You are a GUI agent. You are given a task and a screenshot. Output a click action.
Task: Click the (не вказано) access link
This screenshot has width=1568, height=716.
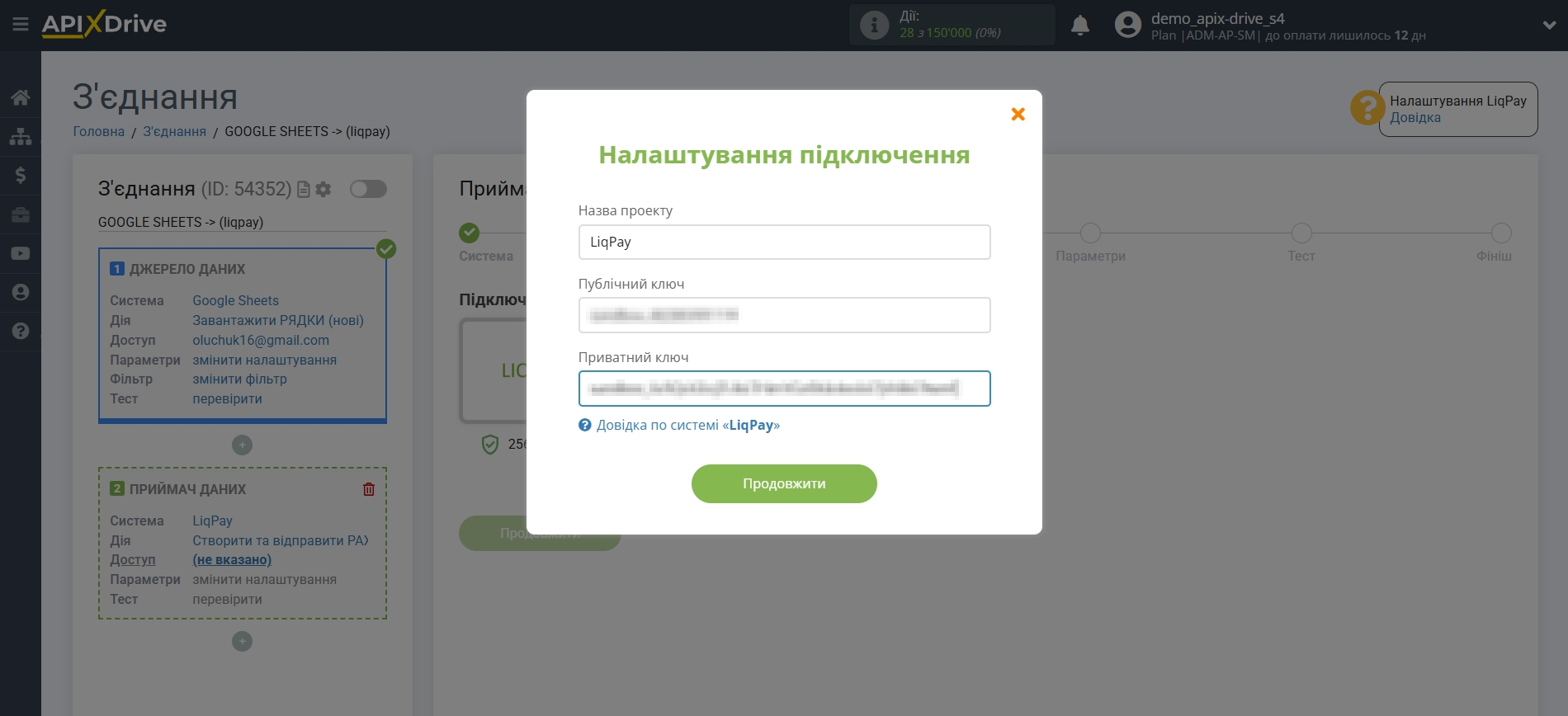232,559
